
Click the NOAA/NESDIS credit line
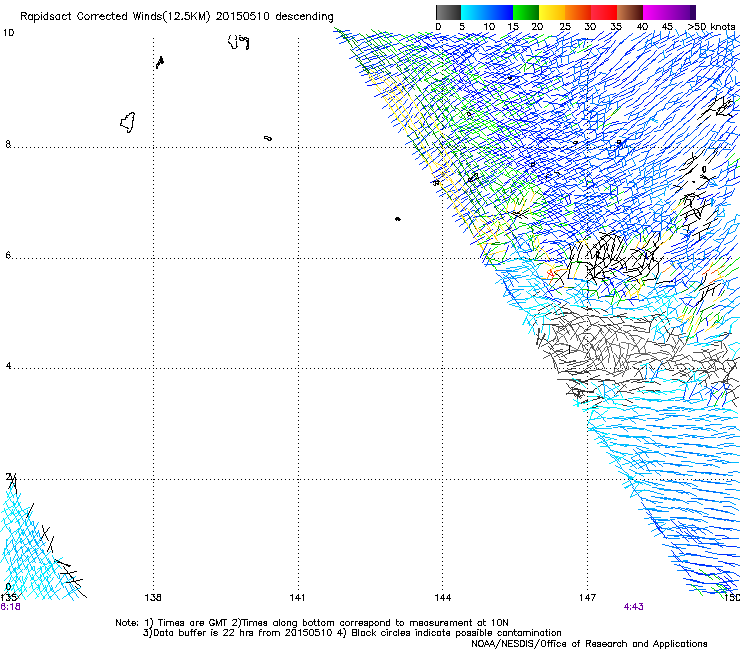click(589, 643)
